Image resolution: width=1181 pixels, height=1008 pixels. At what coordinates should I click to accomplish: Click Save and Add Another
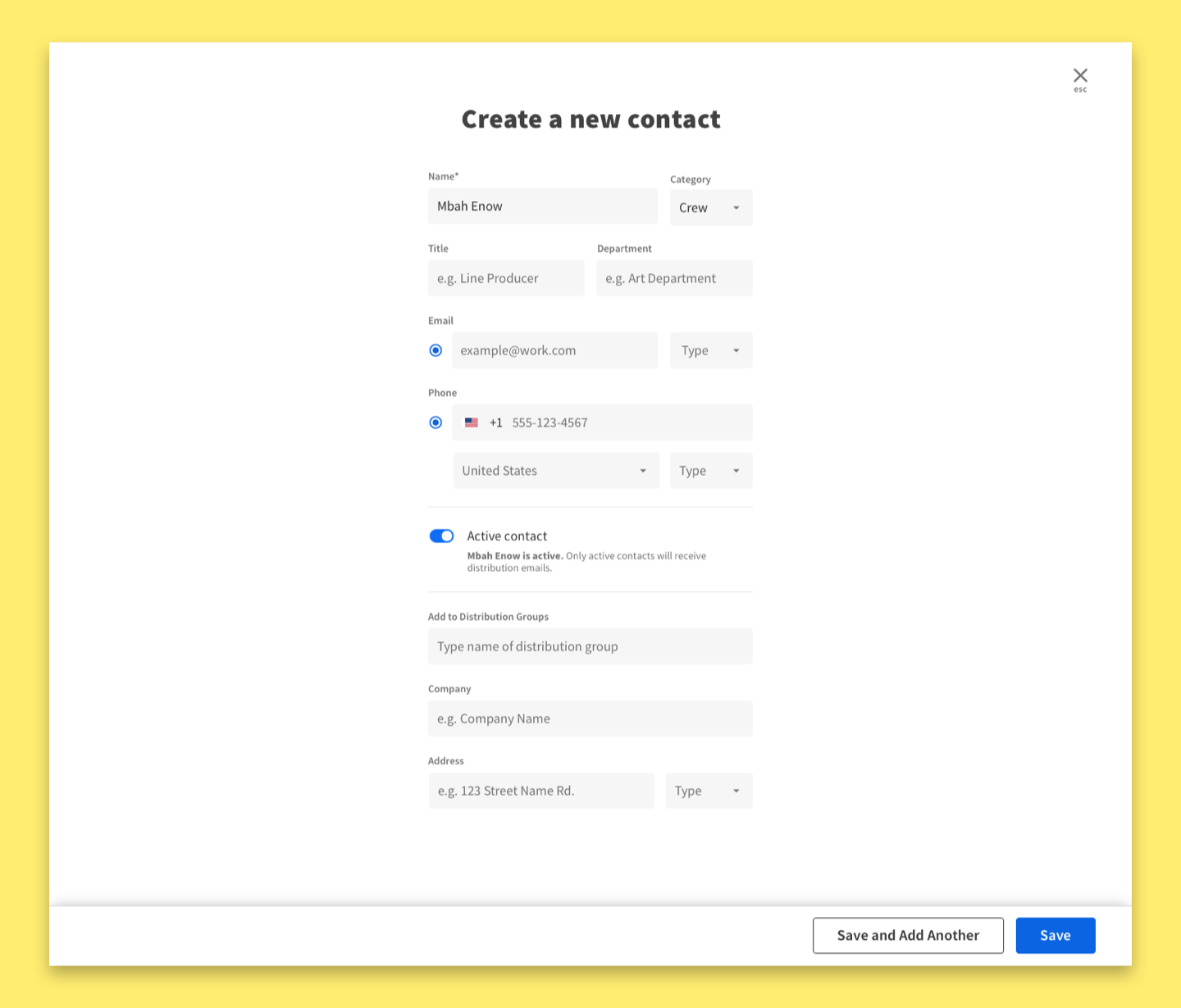pyautogui.click(x=908, y=935)
